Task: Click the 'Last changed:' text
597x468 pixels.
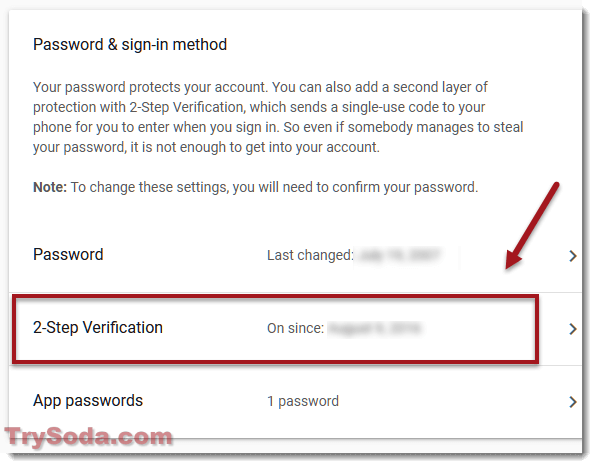Action: pyautogui.click(x=310, y=255)
